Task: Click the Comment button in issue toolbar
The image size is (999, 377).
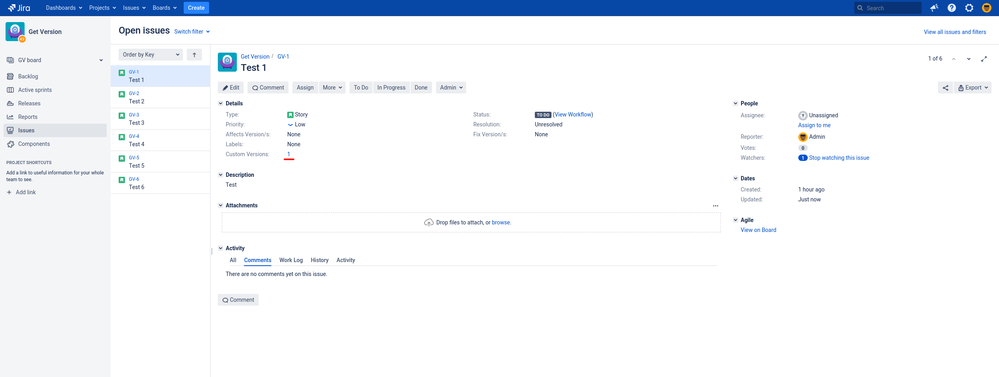Action: coord(268,88)
